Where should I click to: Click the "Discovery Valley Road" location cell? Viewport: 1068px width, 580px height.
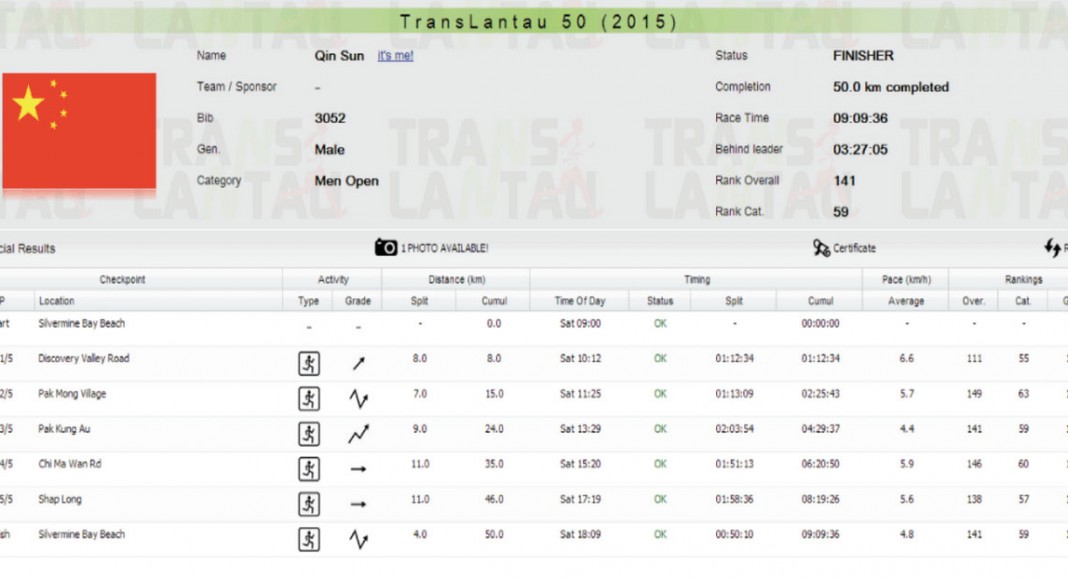(x=84, y=359)
